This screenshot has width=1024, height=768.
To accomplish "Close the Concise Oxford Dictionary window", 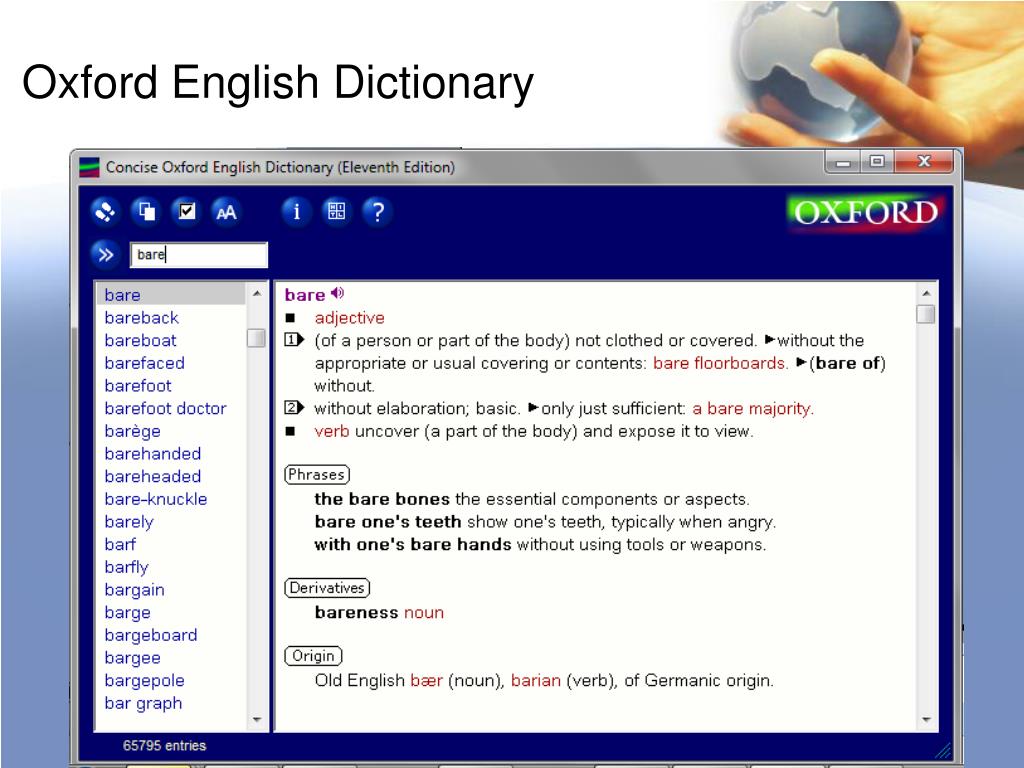I will click(x=923, y=161).
